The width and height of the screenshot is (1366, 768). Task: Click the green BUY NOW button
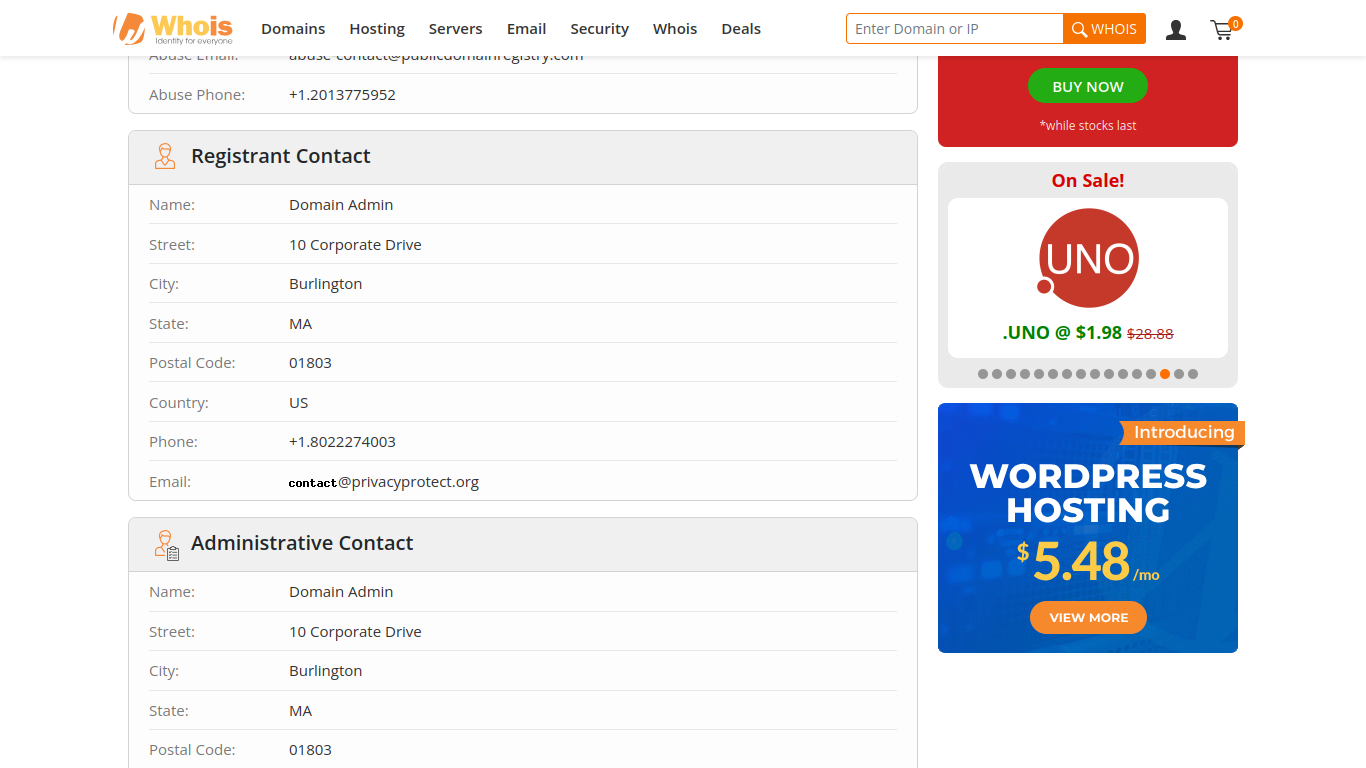(1088, 86)
